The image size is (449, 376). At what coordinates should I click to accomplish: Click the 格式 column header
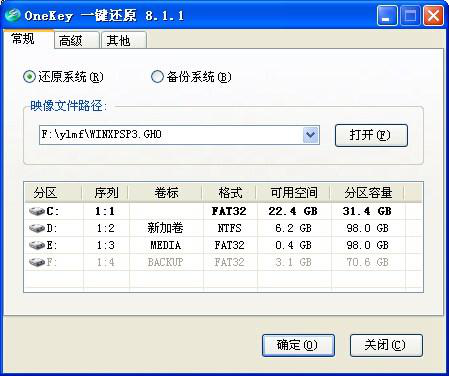click(230, 193)
